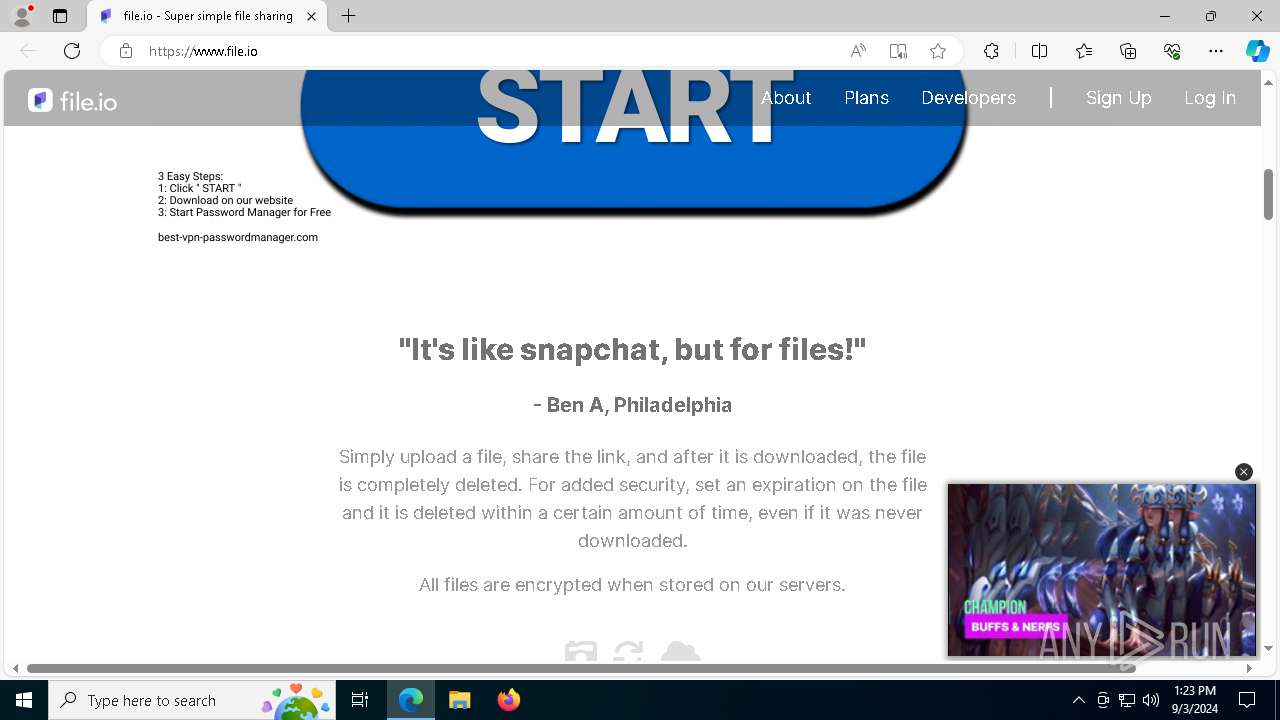Image resolution: width=1280 pixels, height=720 pixels.
Task: Open volume control in system tray
Action: (x=1151, y=700)
